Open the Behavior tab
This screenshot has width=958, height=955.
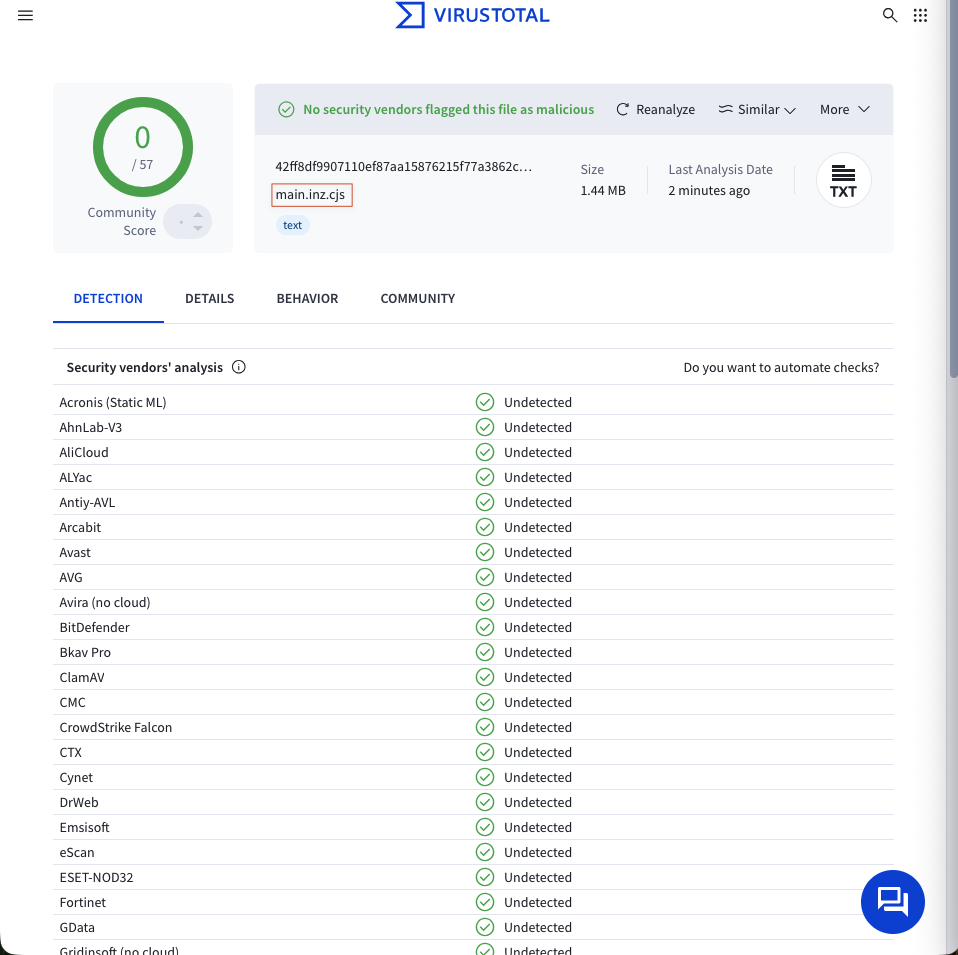(307, 299)
